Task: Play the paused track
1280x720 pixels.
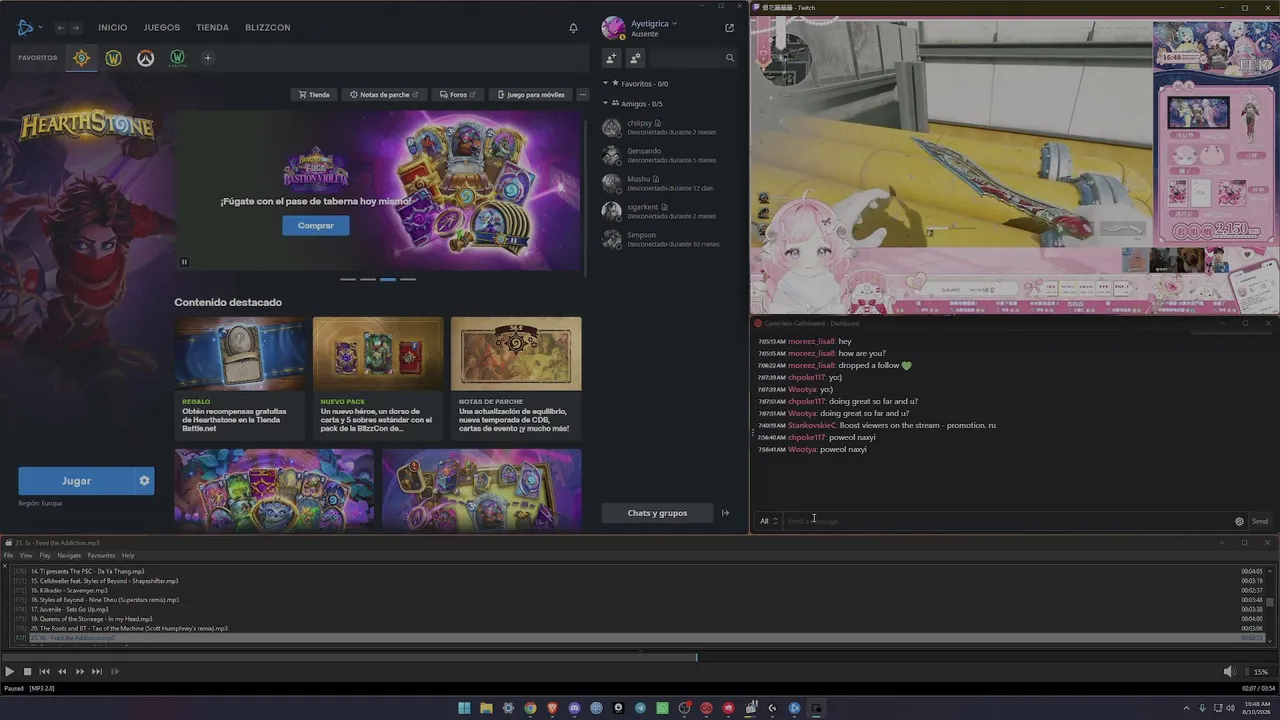Action: 10,672
